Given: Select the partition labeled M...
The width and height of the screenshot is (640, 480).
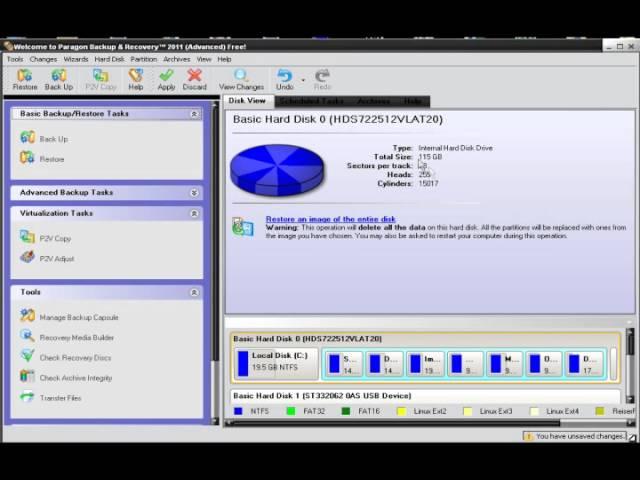Looking at the screenshot, I should [505, 363].
